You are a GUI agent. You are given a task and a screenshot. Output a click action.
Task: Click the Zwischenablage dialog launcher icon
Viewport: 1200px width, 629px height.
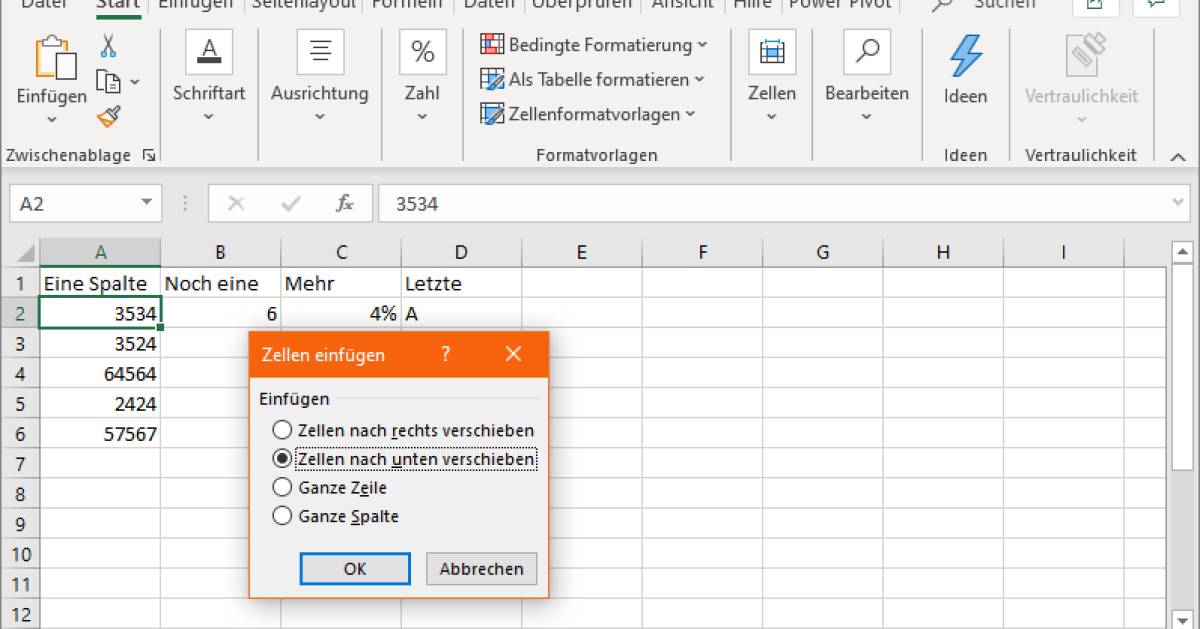click(x=149, y=156)
